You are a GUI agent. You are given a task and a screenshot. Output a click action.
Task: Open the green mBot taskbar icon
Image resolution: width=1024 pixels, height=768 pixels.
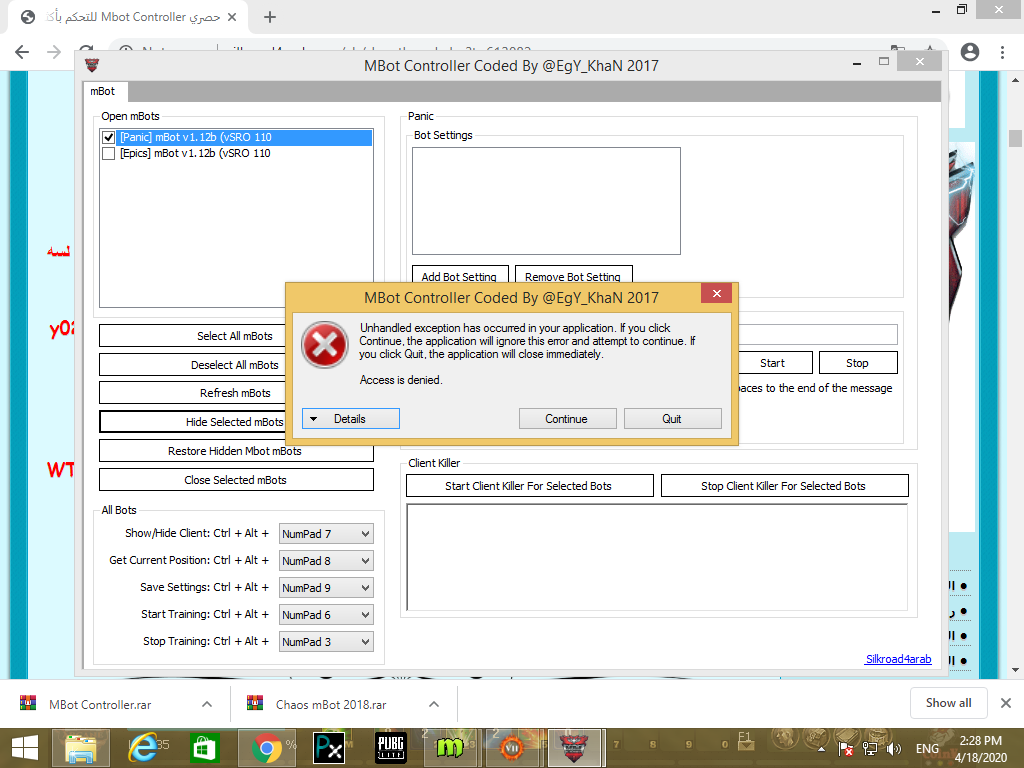pyautogui.click(x=450, y=748)
